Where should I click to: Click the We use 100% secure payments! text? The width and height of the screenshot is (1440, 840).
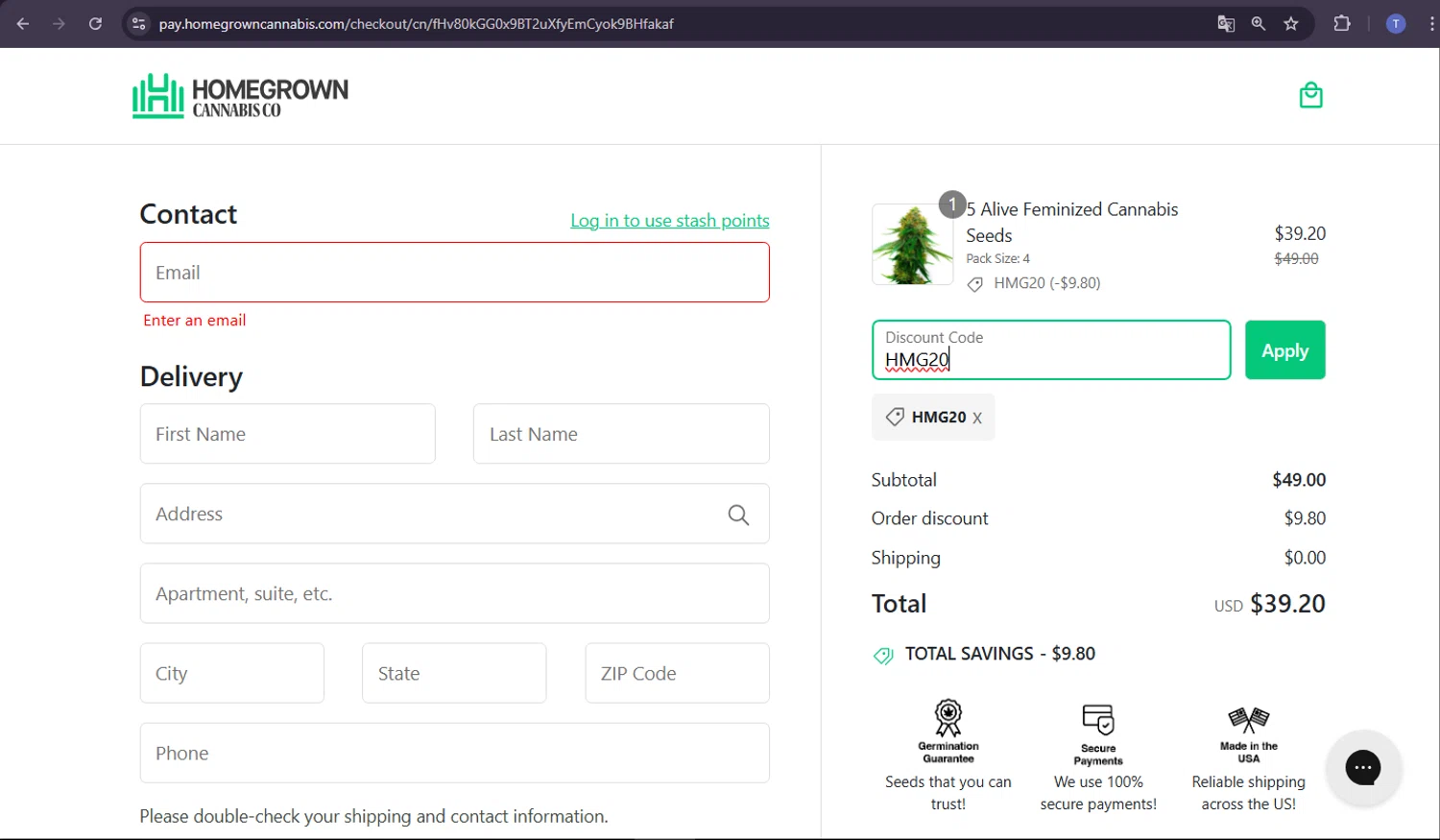[1098, 793]
